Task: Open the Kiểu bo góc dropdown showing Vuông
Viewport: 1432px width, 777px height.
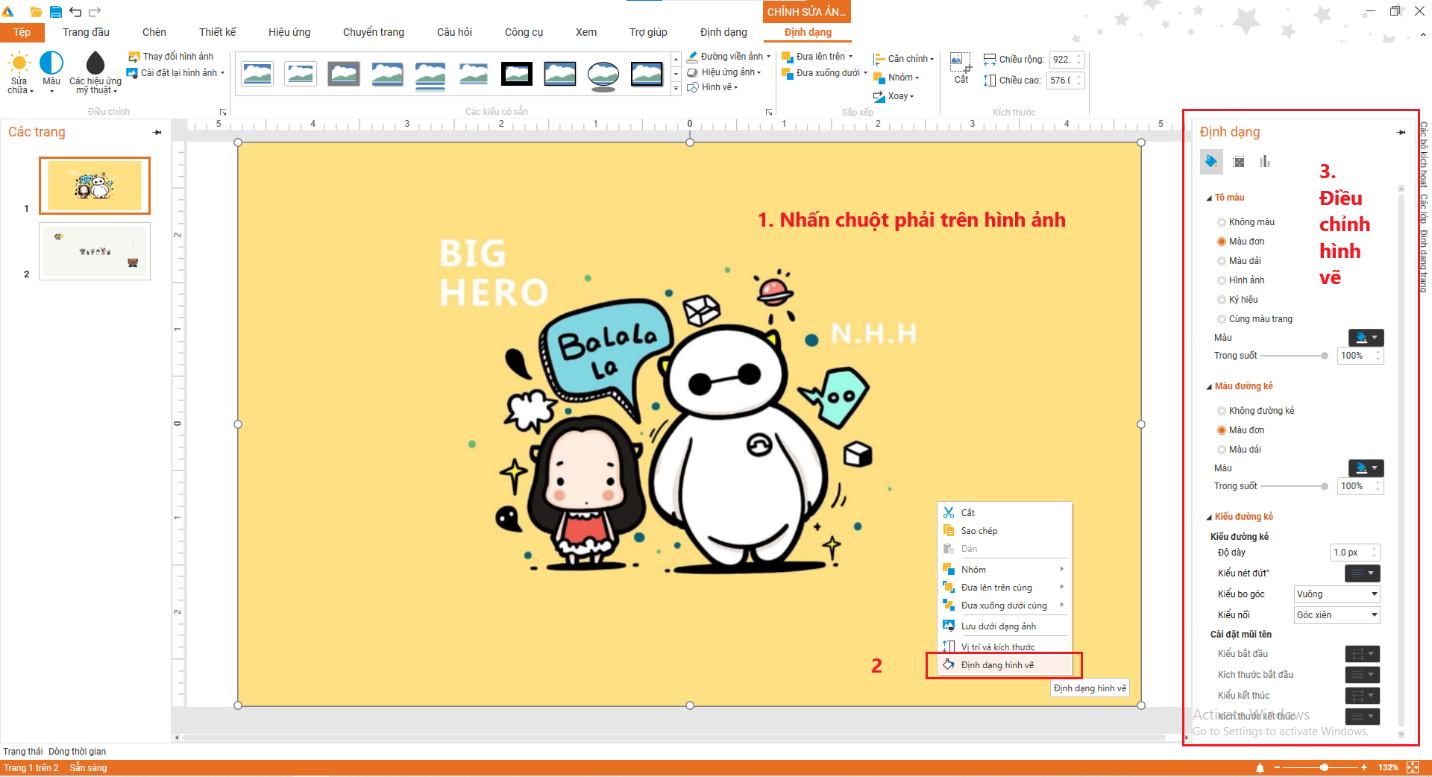Action: (1338, 594)
